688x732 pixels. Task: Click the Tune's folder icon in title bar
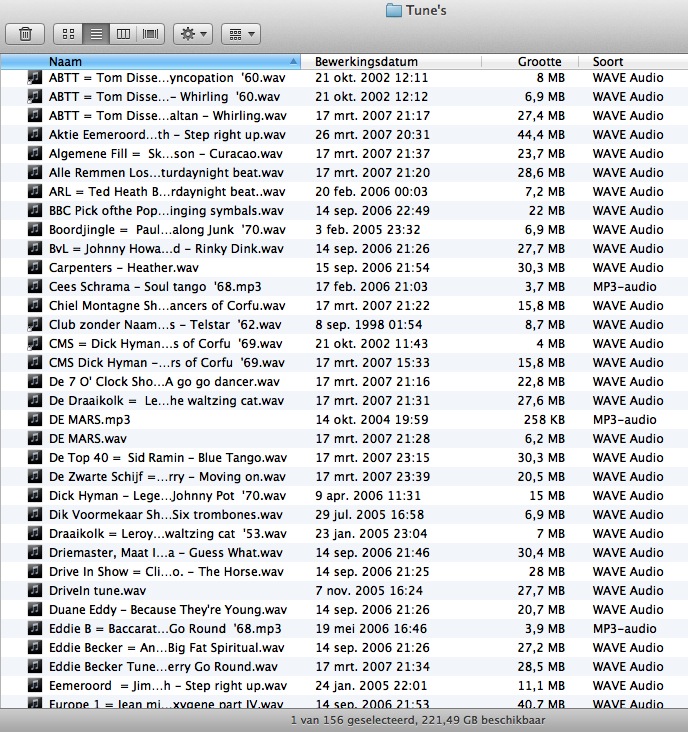coord(393,10)
